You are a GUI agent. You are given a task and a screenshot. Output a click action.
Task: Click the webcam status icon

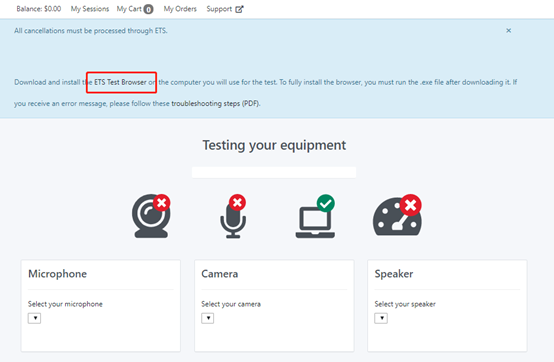[x=151, y=216]
